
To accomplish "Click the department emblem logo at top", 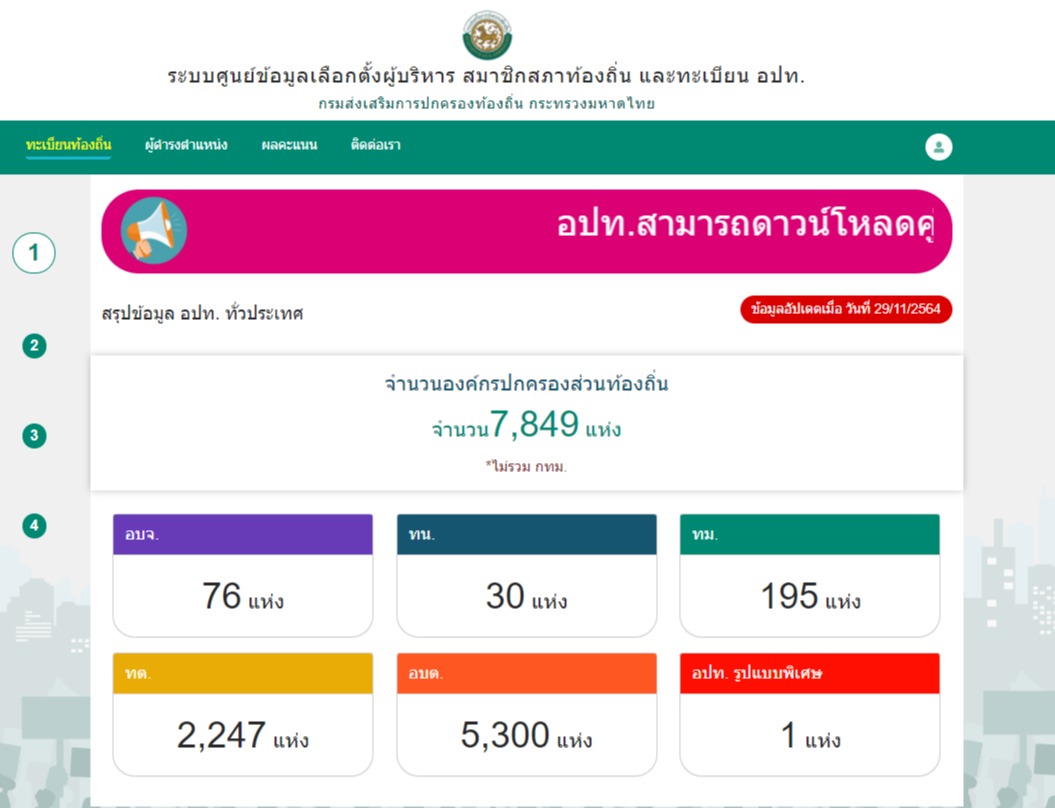I will pyautogui.click(x=487, y=35).
